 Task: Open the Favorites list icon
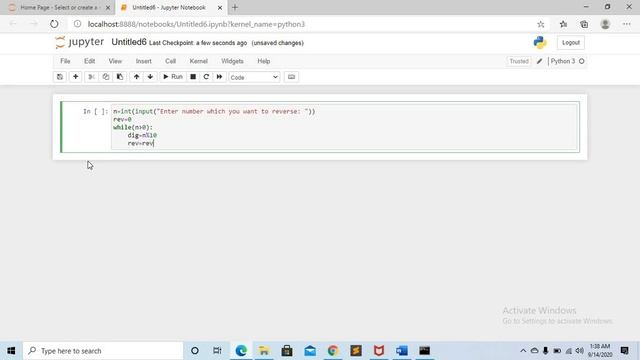pyautogui.click(x=563, y=24)
